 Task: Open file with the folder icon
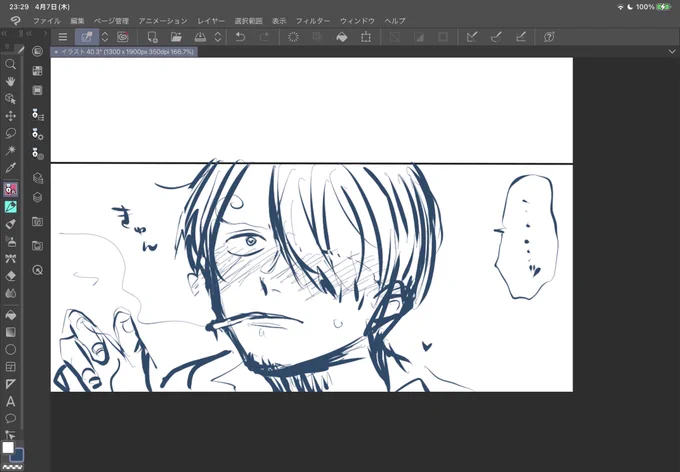pyautogui.click(x=176, y=37)
